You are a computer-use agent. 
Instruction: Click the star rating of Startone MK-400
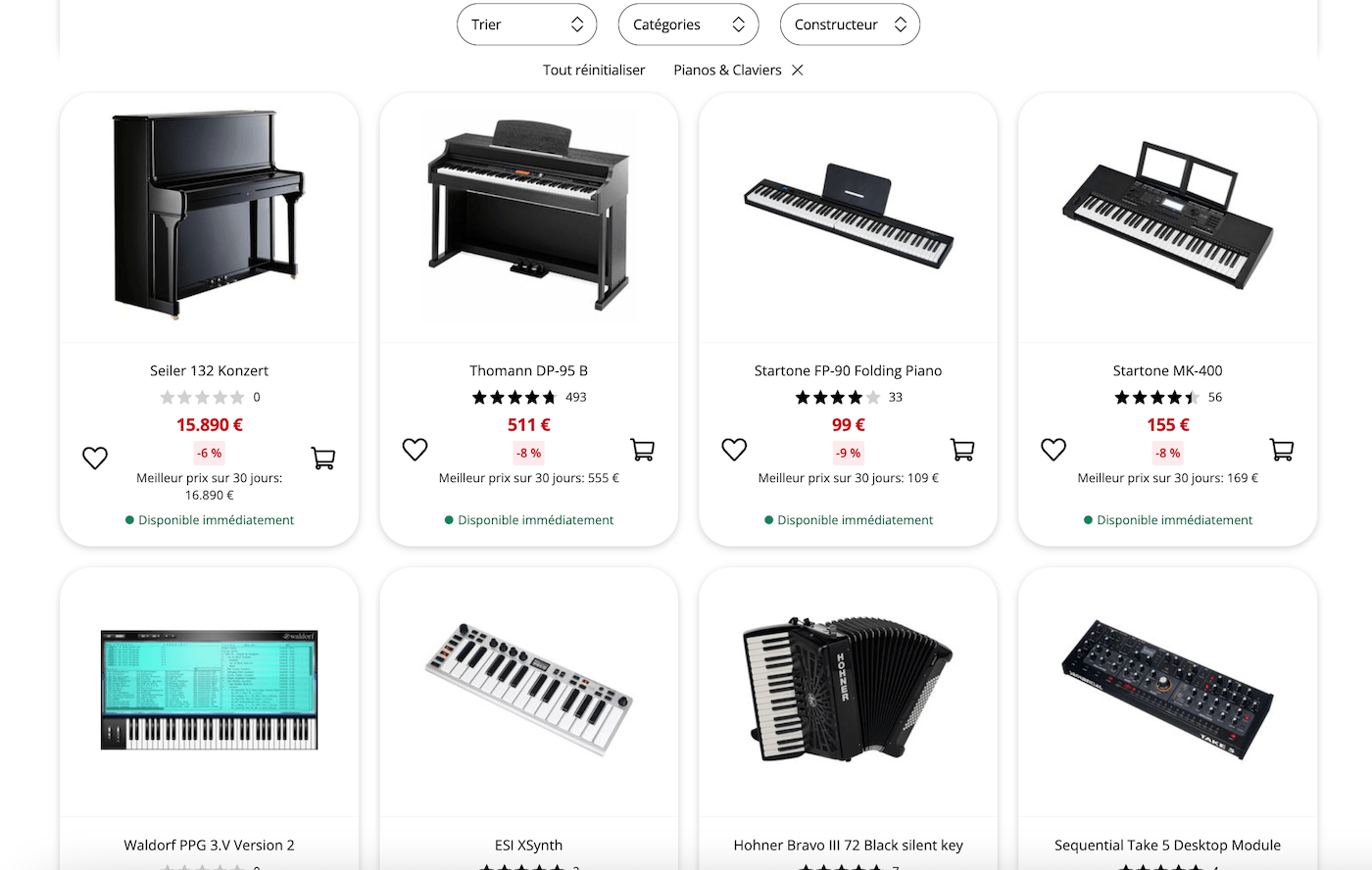[x=1159, y=397]
